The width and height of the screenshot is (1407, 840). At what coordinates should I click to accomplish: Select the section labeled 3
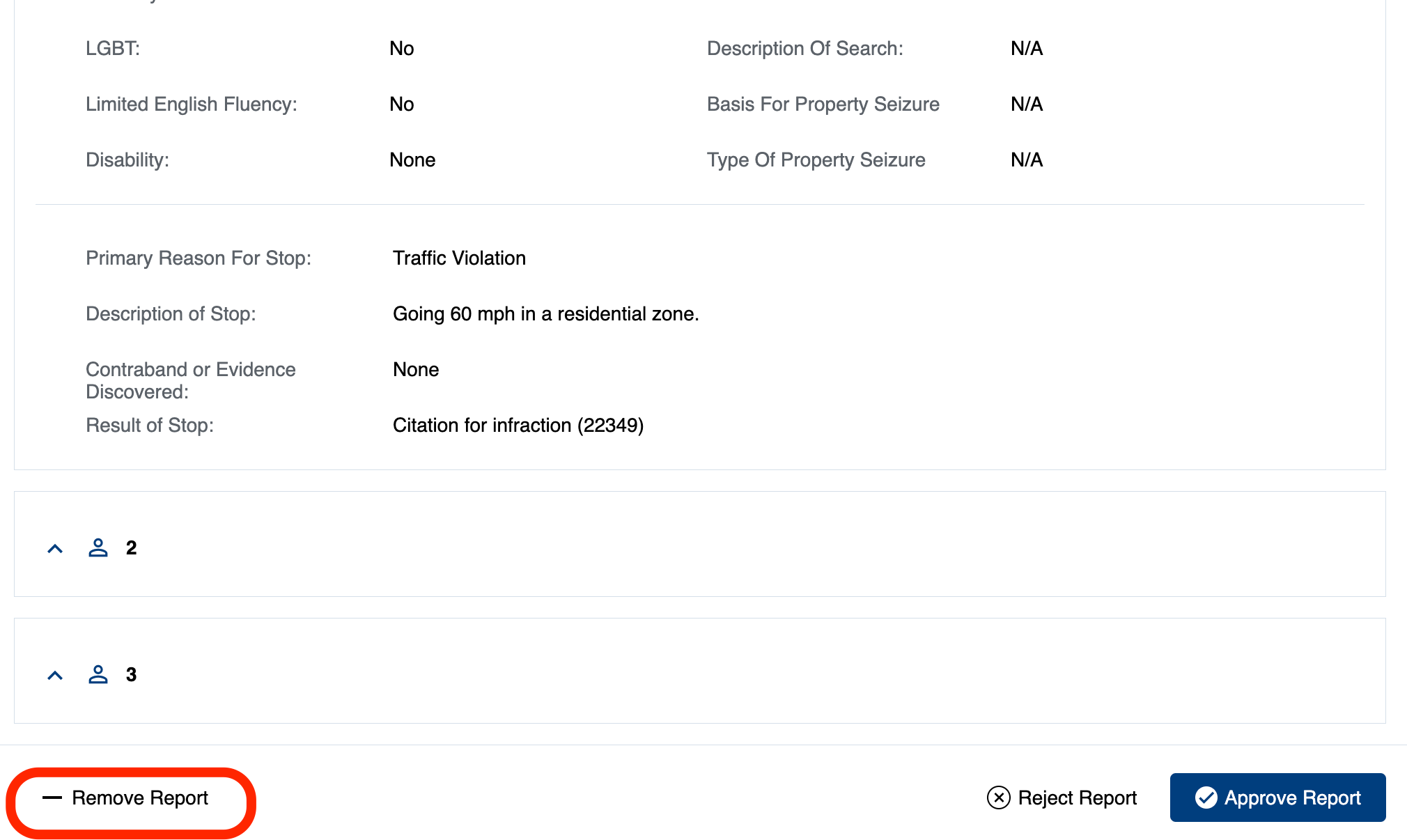132,674
